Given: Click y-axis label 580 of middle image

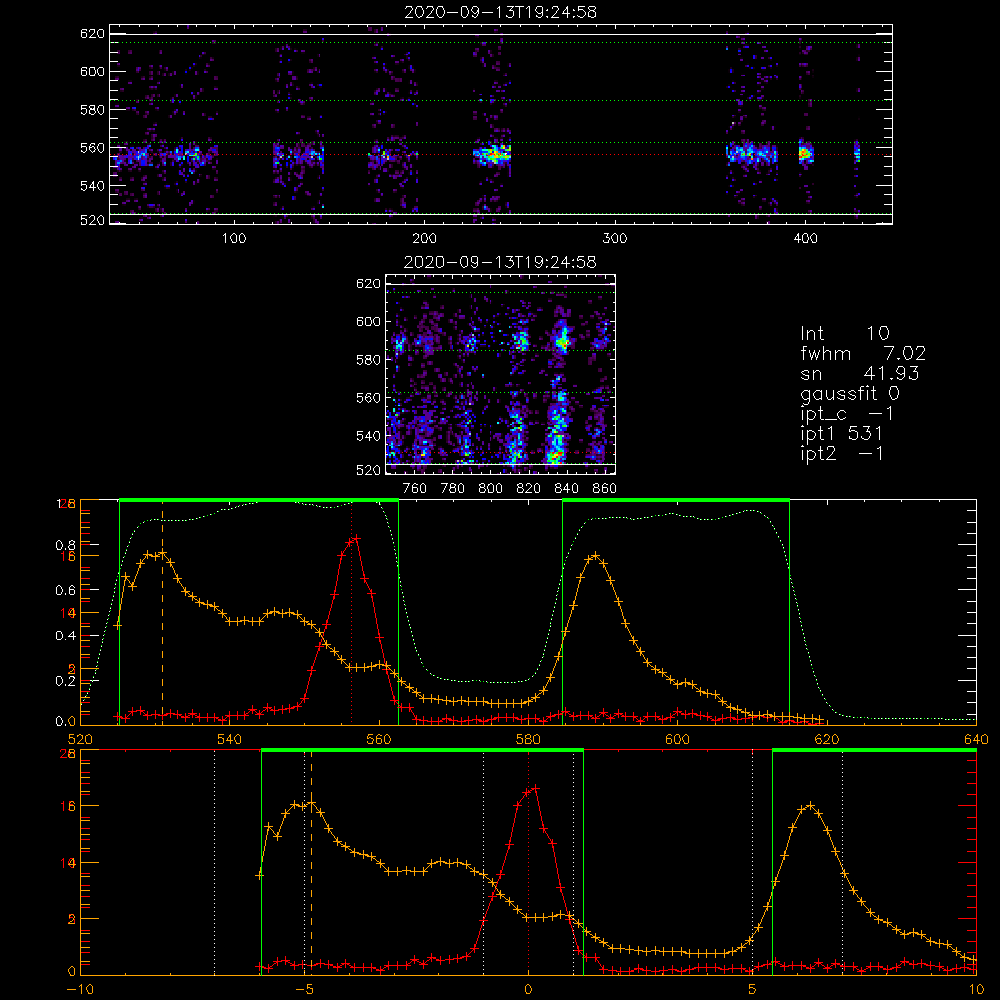Looking at the screenshot, I should coord(368,360).
